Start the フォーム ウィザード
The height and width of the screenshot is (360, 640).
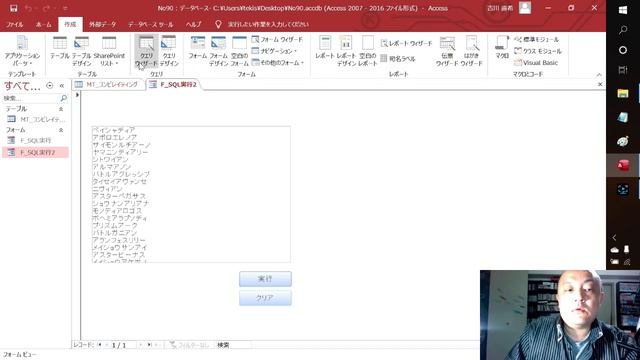point(277,40)
